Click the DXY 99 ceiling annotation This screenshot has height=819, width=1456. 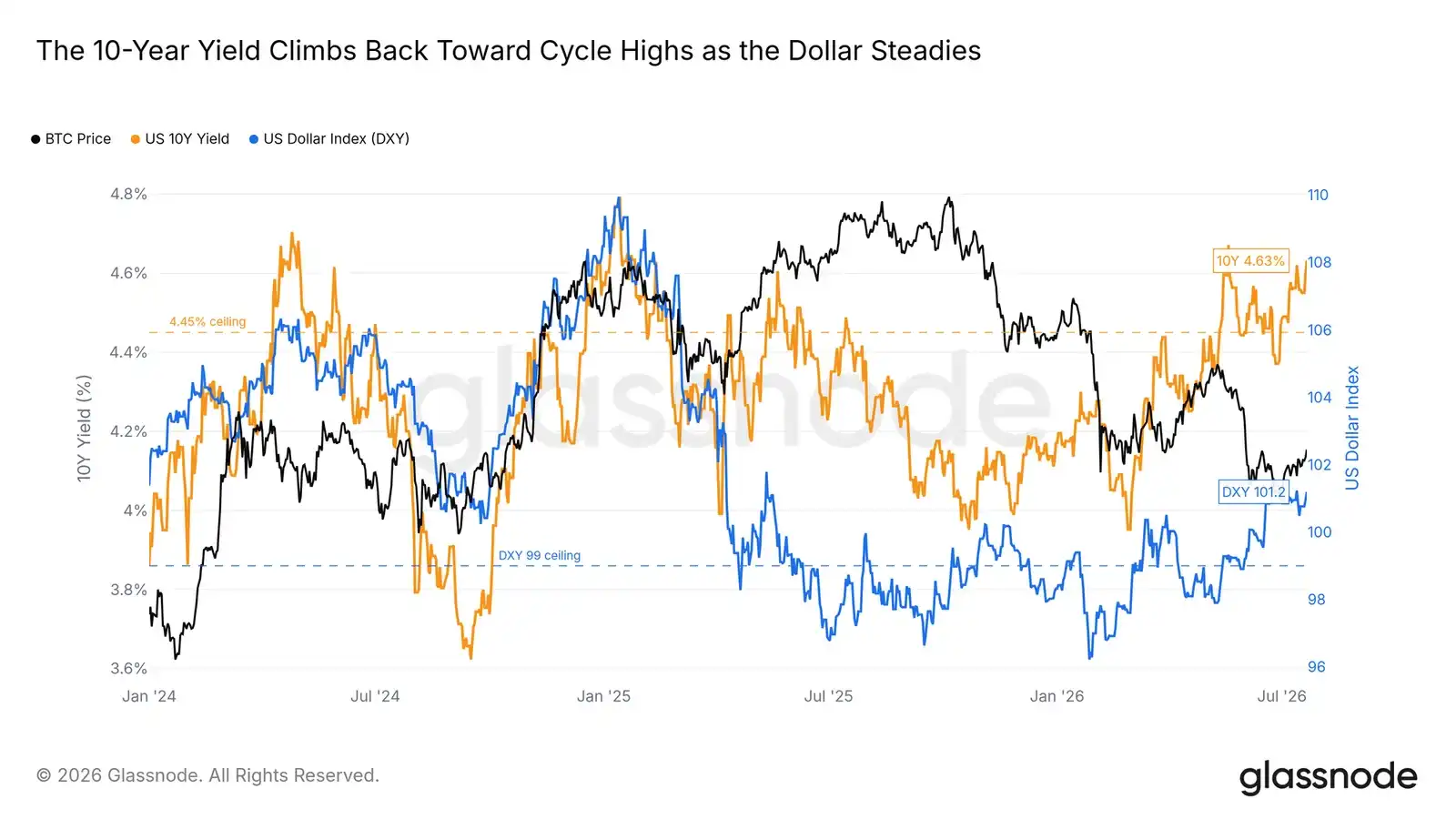539,556
